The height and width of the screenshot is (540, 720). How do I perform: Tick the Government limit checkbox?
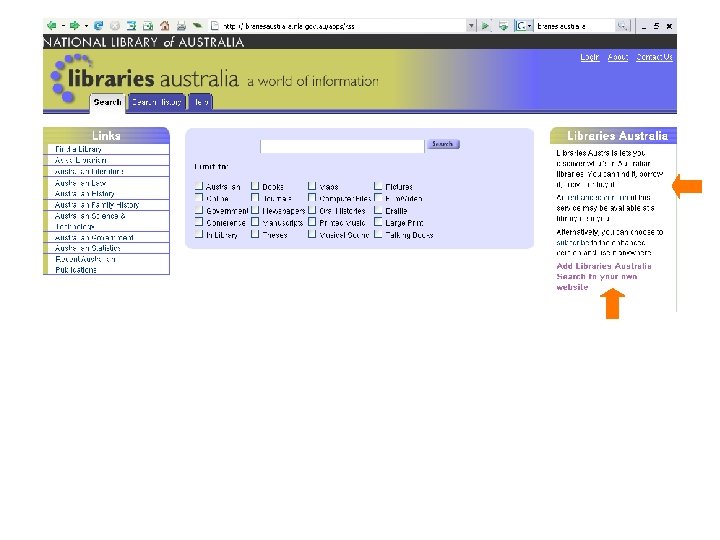click(199, 210)
